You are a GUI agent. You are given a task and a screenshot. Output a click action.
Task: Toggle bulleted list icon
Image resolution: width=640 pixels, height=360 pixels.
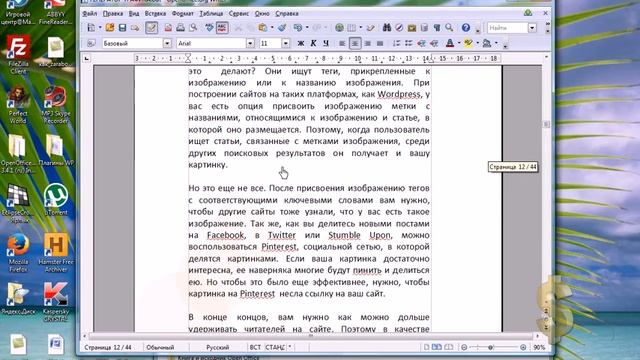coord(409,43)
